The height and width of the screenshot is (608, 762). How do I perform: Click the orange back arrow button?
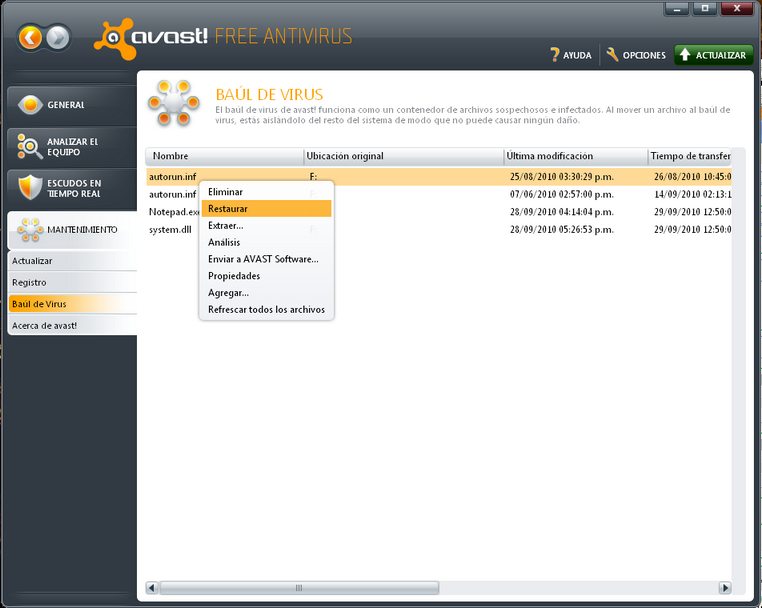pos(30,37)
